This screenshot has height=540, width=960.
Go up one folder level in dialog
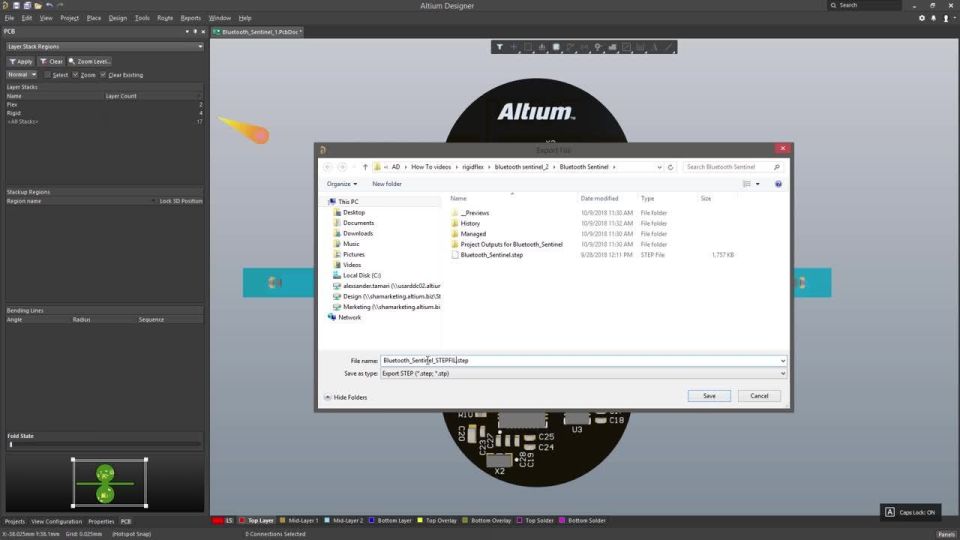(x=365, y=167)
